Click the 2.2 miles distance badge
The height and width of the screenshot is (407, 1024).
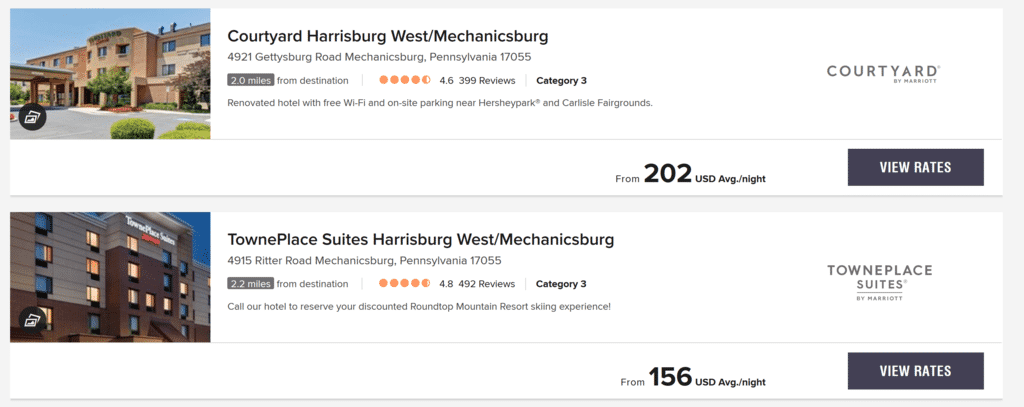coord(250,284)
